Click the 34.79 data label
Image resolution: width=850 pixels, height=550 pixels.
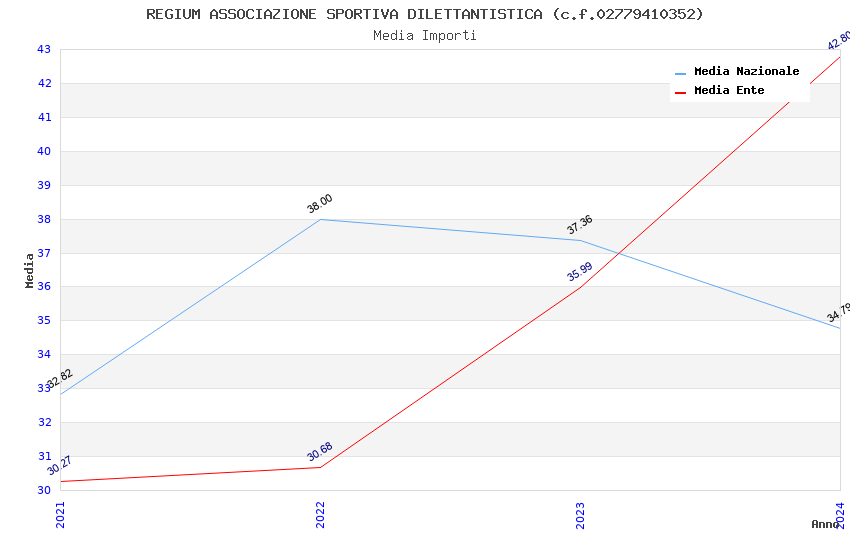pyautogui.click(x=838, y=313)
